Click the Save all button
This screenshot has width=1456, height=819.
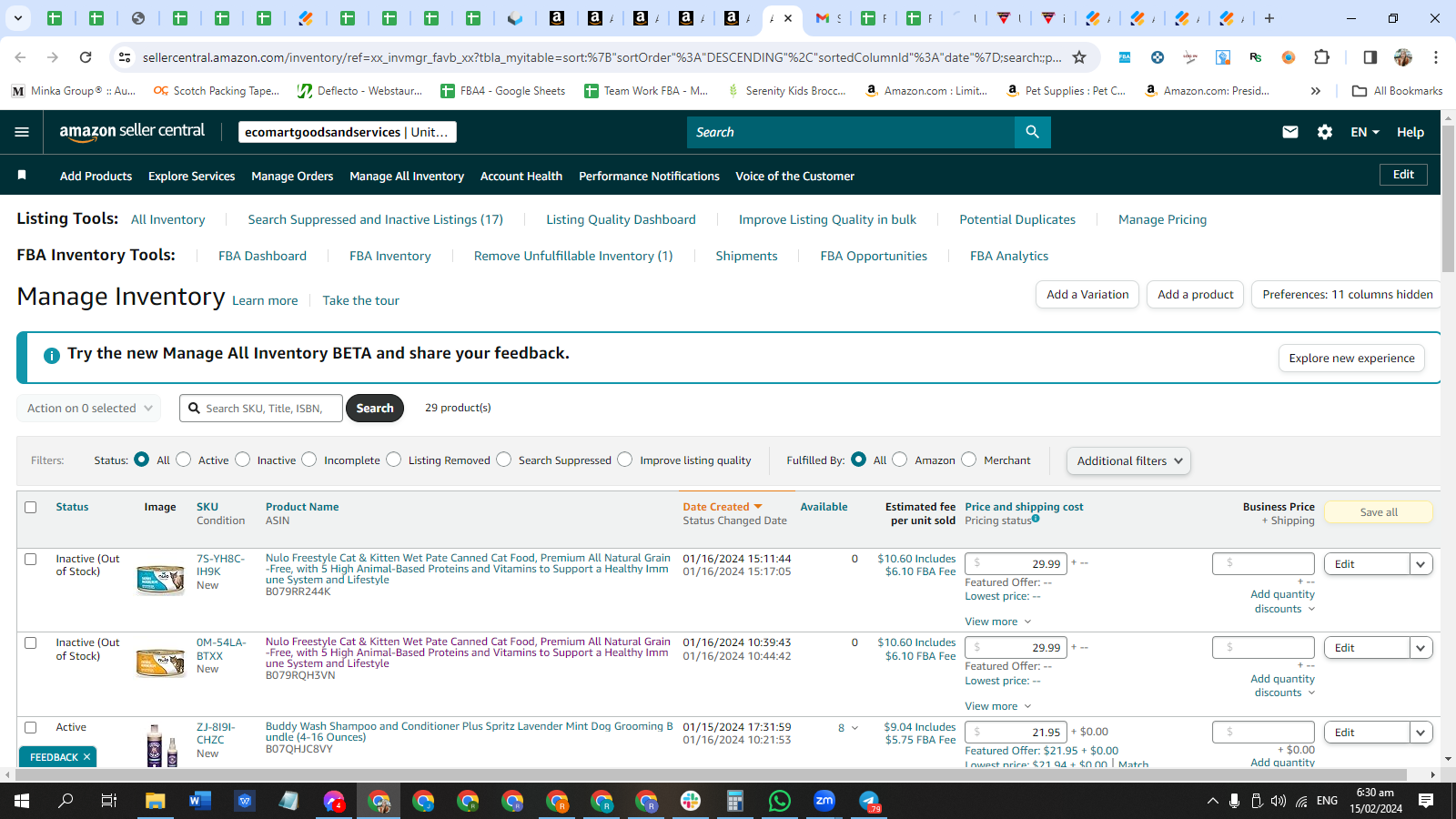(1379, 512)
